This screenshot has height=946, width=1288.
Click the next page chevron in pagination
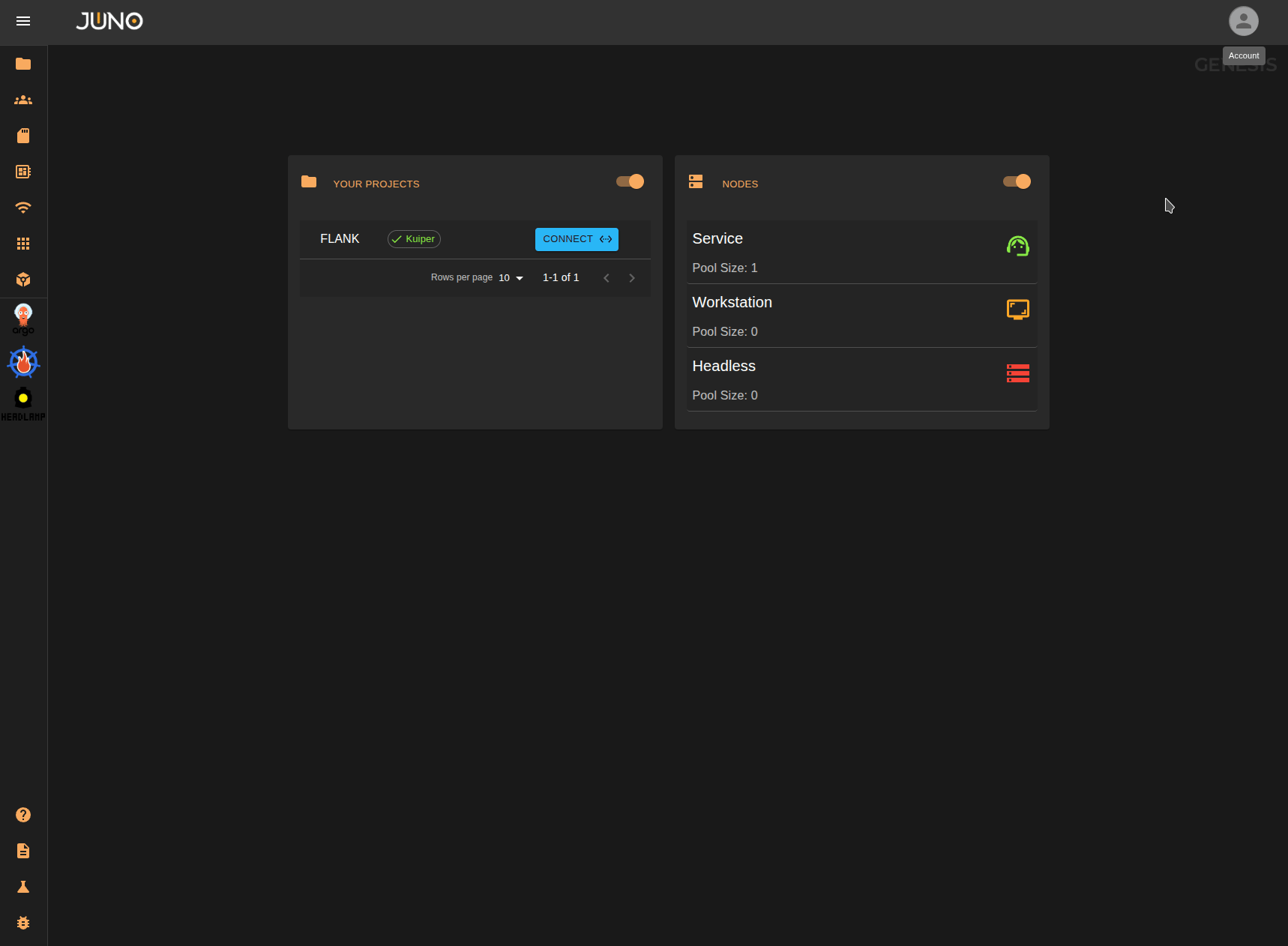(x=632, y=277)
